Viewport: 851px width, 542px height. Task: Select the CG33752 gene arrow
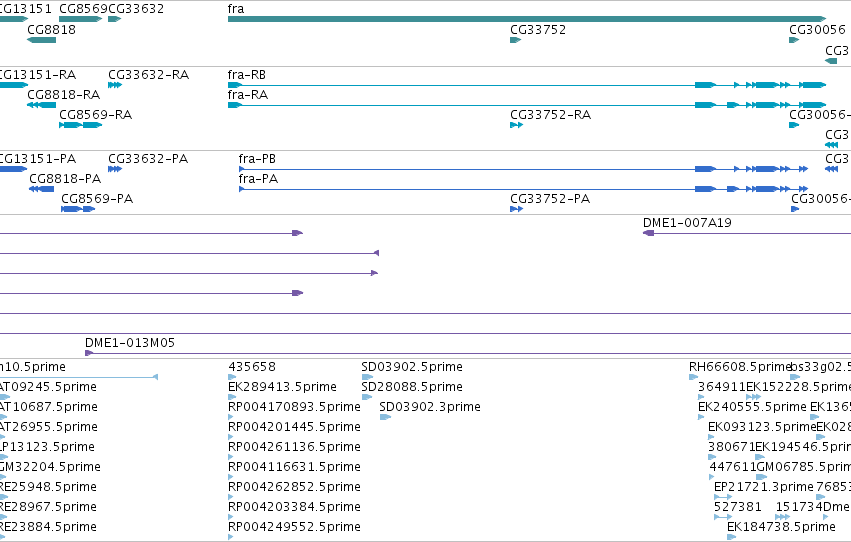click(x=516, y=40)
